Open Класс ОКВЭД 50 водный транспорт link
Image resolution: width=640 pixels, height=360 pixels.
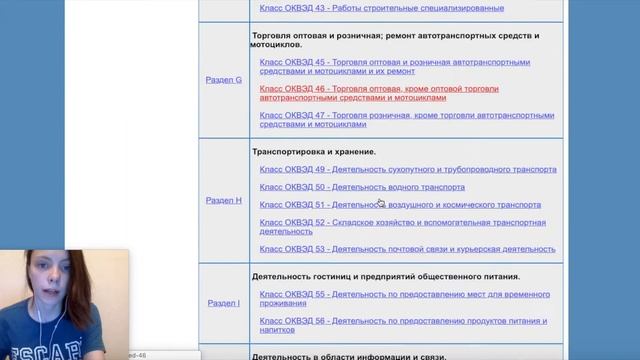click(x=362, y=187)
